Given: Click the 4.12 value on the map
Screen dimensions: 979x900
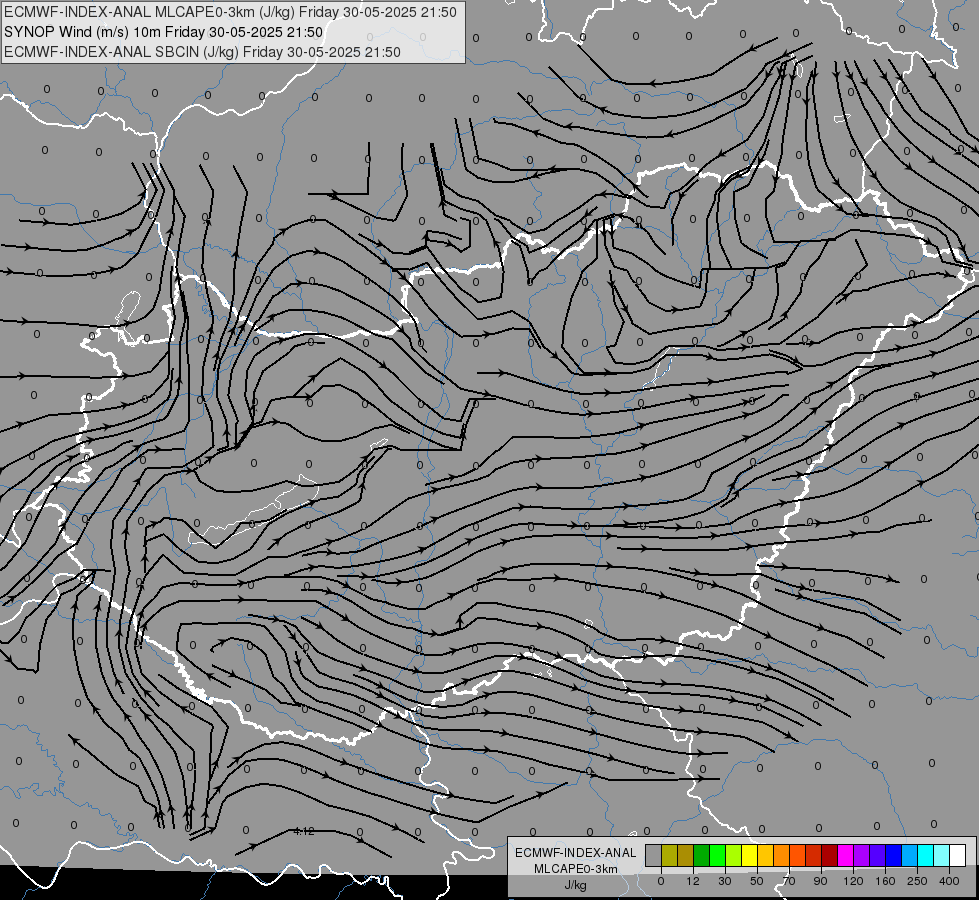Looking at the screenshot, I should coord(304,831).
